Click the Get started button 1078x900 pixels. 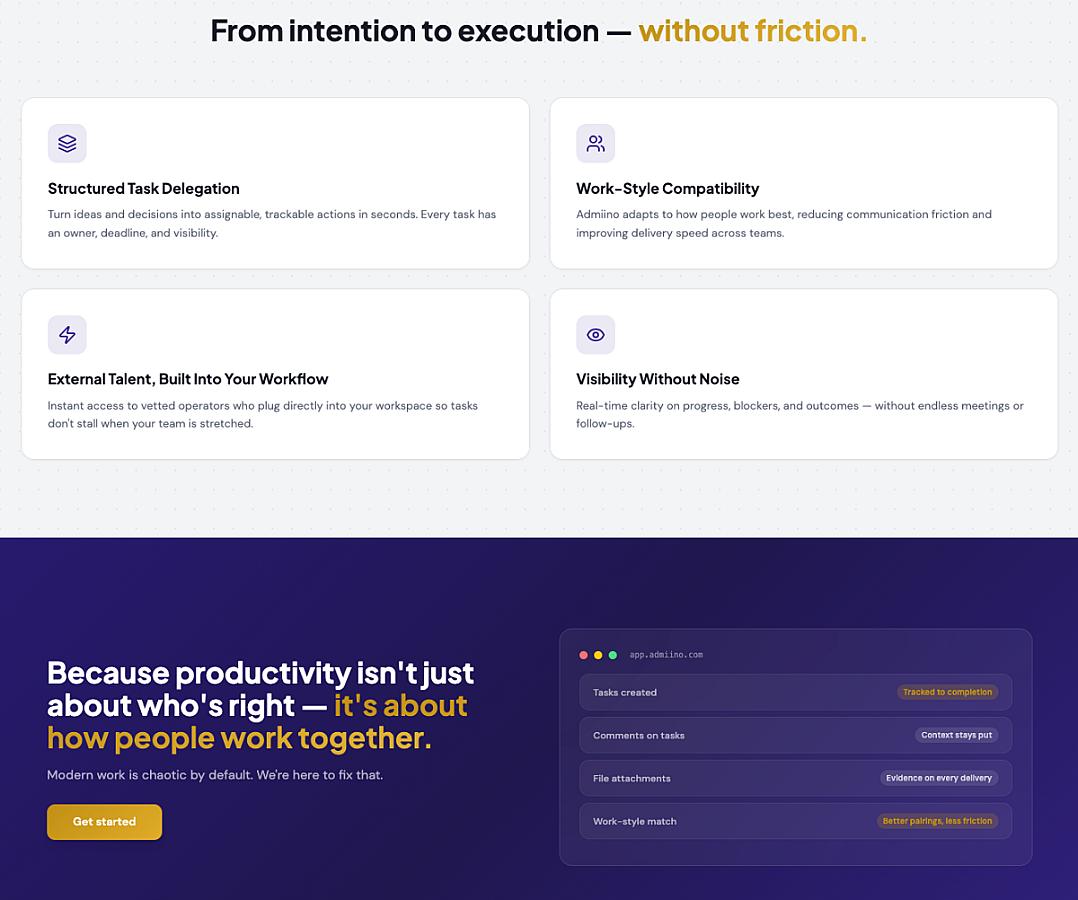[x=104, y=822]
